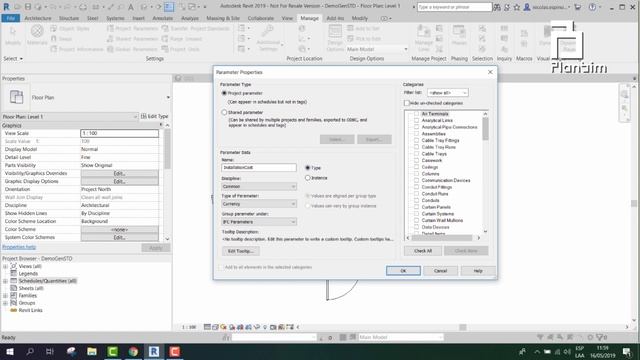This screenshot has height=360, width=640.
Task: Open the Filter list dropdown
Action: coord(447,93)
